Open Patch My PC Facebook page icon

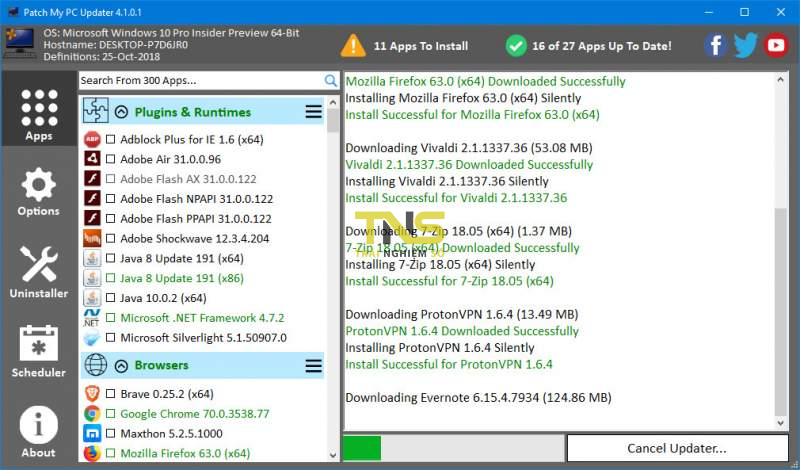716,45
